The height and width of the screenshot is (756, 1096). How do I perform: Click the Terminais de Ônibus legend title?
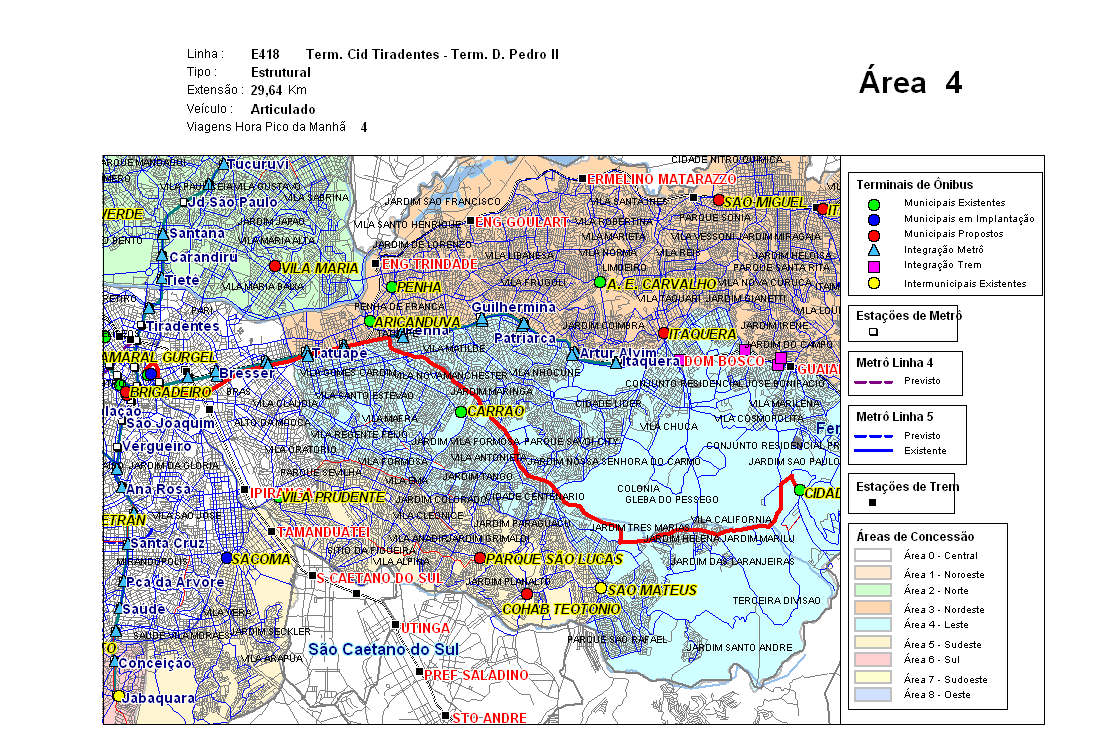pos(914,184)
